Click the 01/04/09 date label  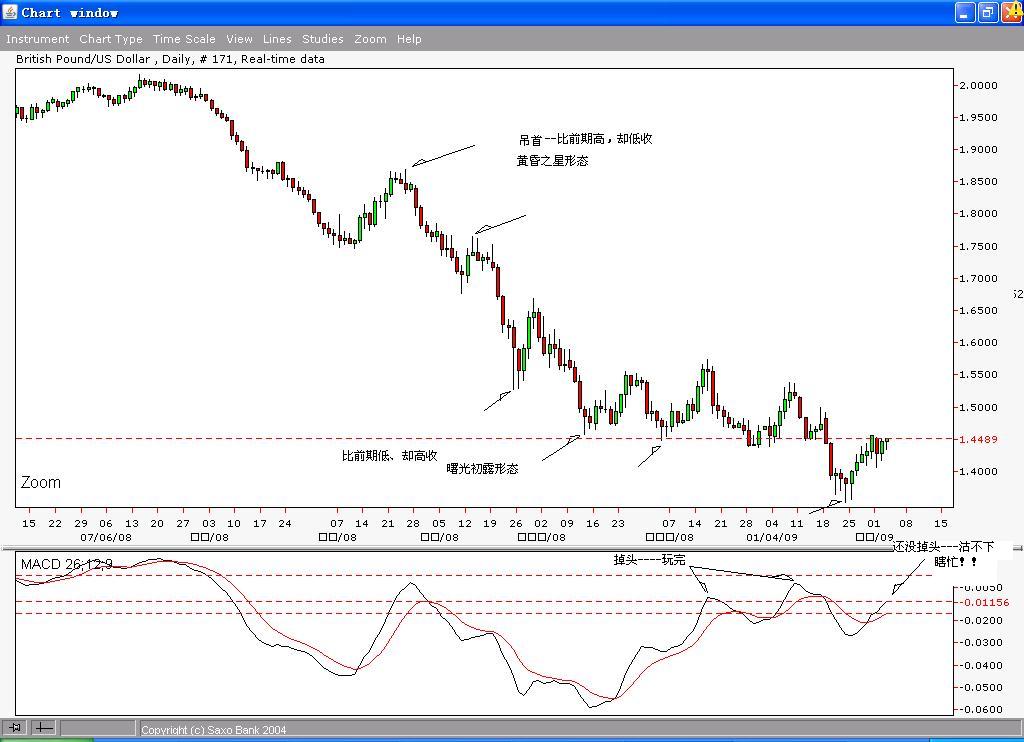pyautogui.click(x=772, y=537)
